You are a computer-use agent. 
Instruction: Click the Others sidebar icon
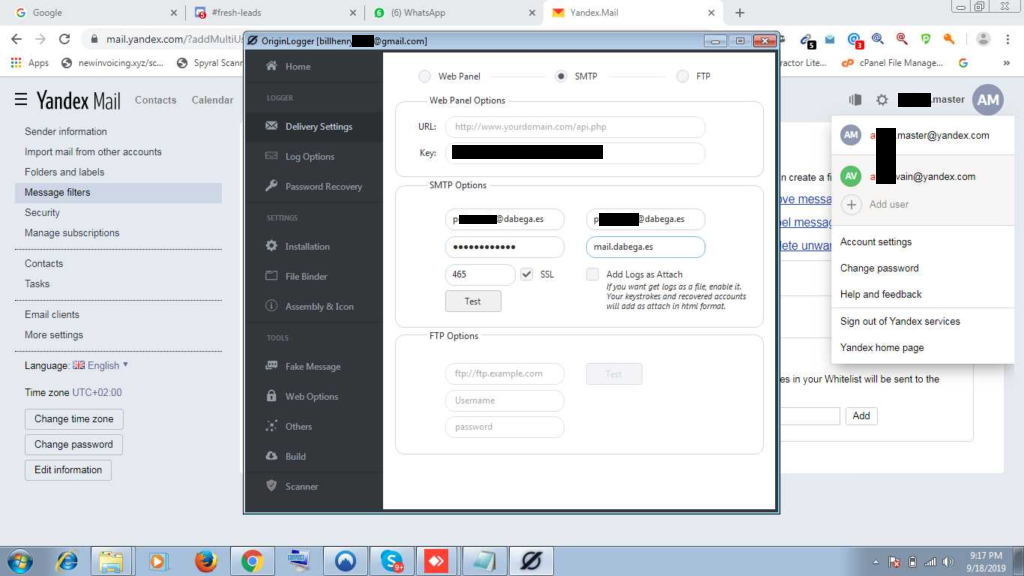272,426
